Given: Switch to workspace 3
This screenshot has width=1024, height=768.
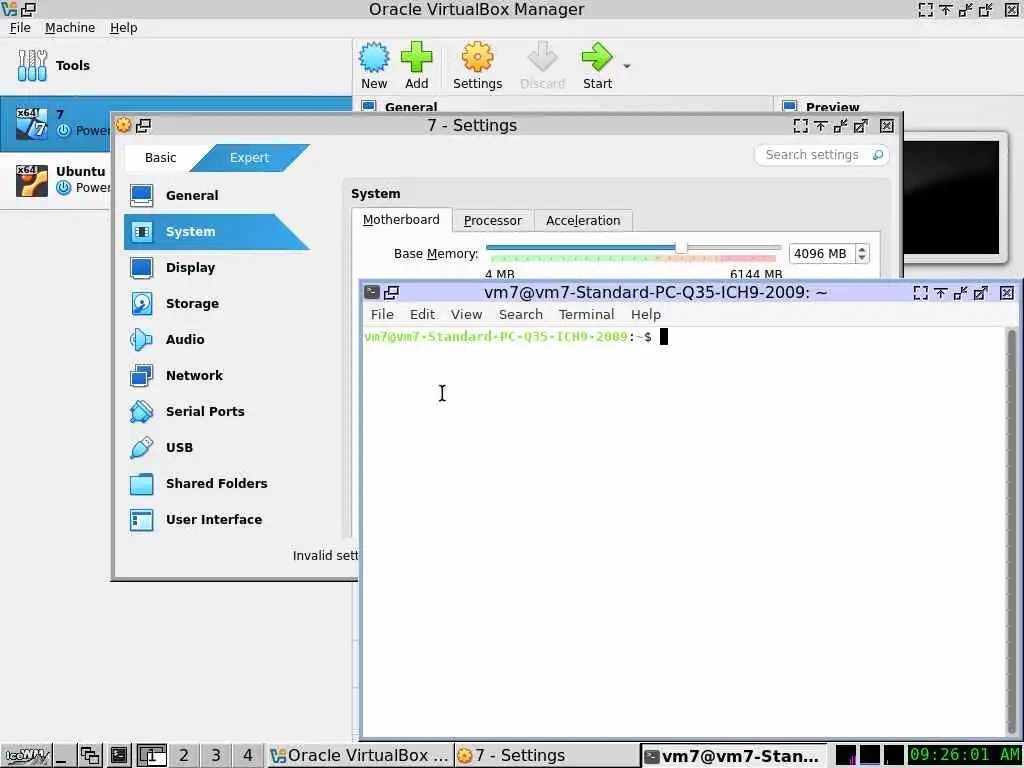Looking at the screenshot, I should coord(216,756).
